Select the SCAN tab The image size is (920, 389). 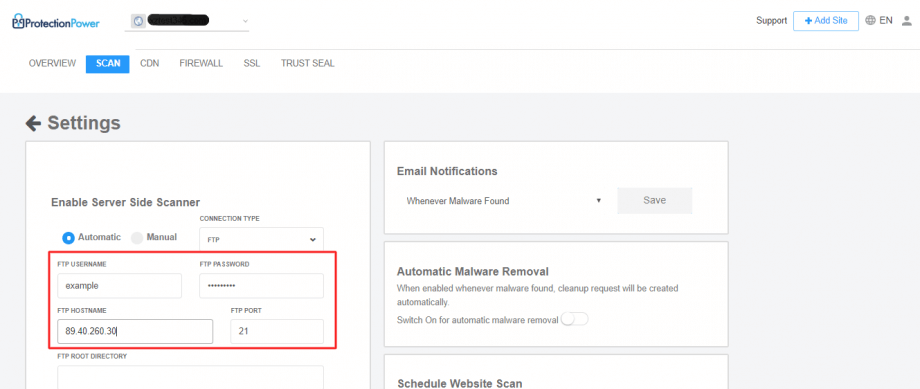coord(108,64)
